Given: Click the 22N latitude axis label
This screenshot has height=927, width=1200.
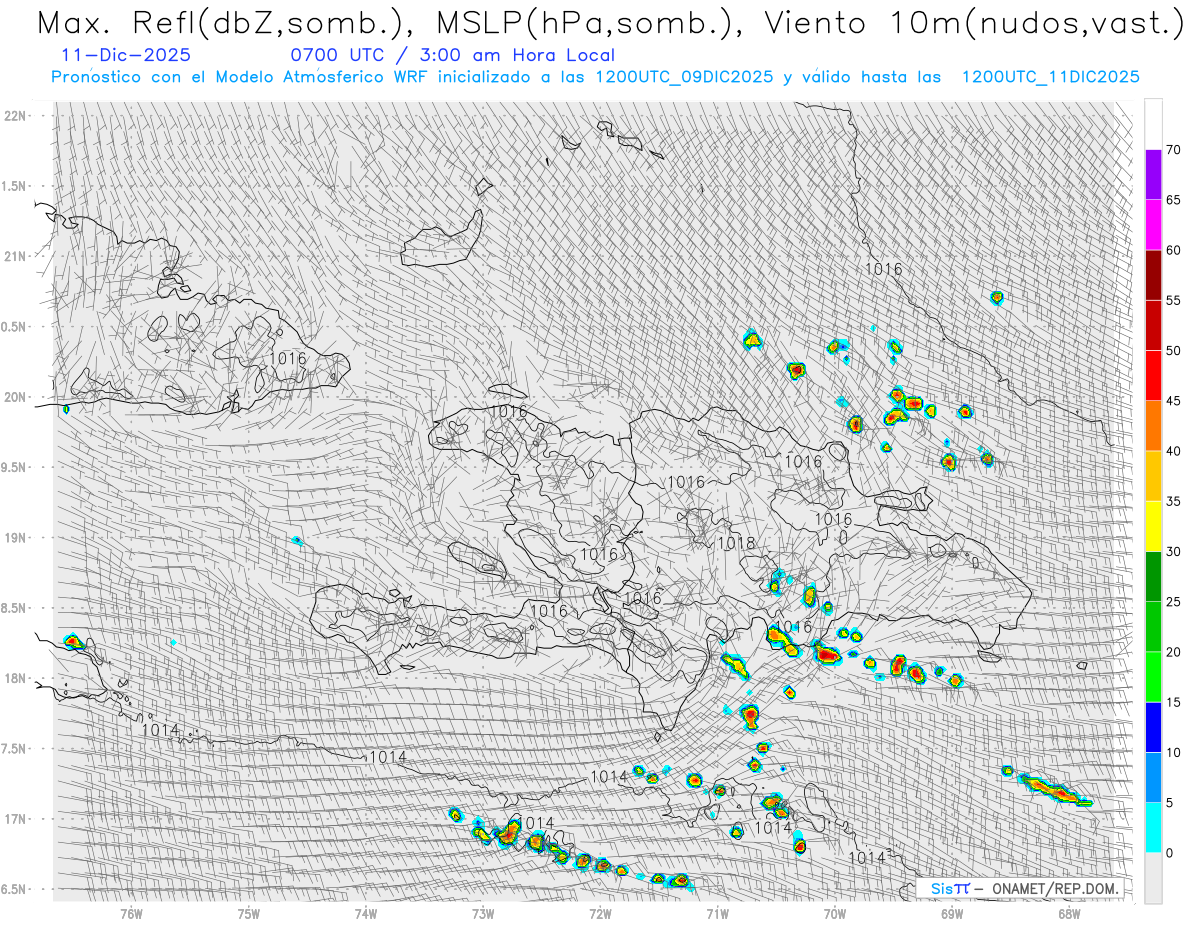Looking at the screenshot, I should (x=15, y=115).
